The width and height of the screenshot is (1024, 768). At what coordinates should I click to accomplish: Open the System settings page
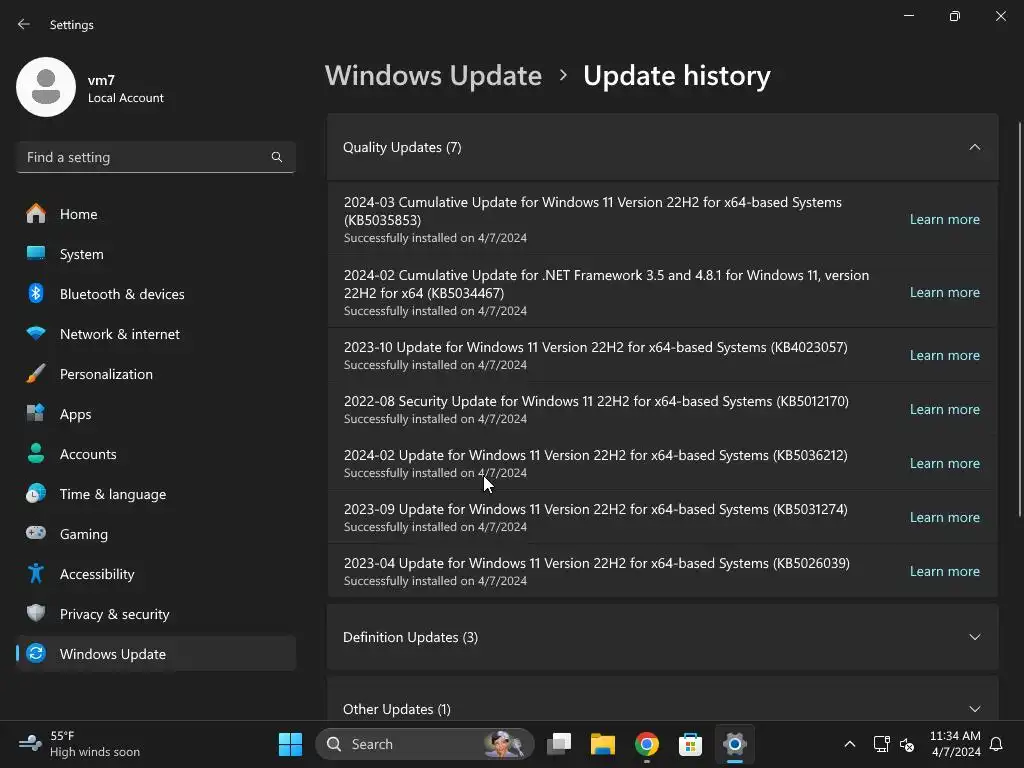[156, 253]
